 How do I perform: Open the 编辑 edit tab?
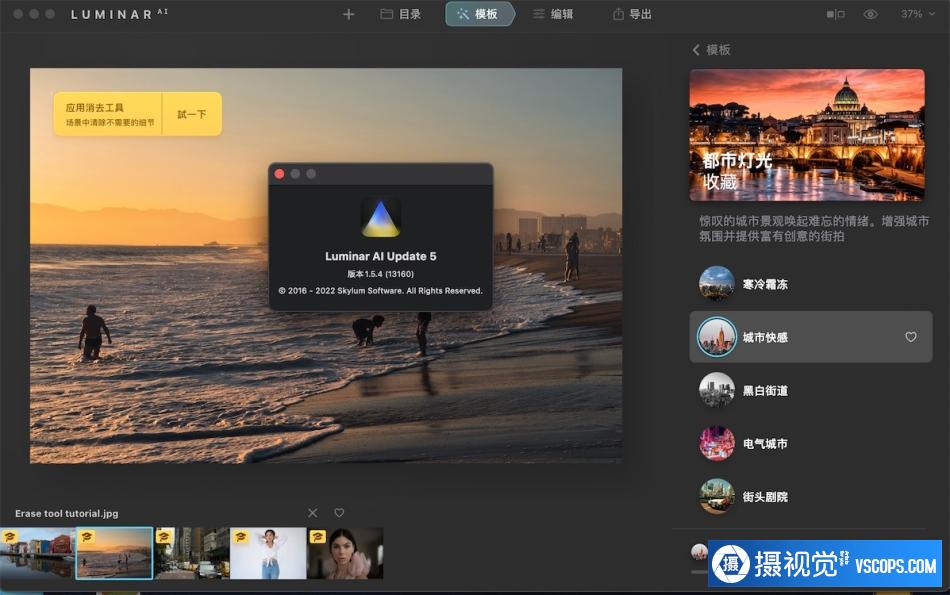(553, 14)
